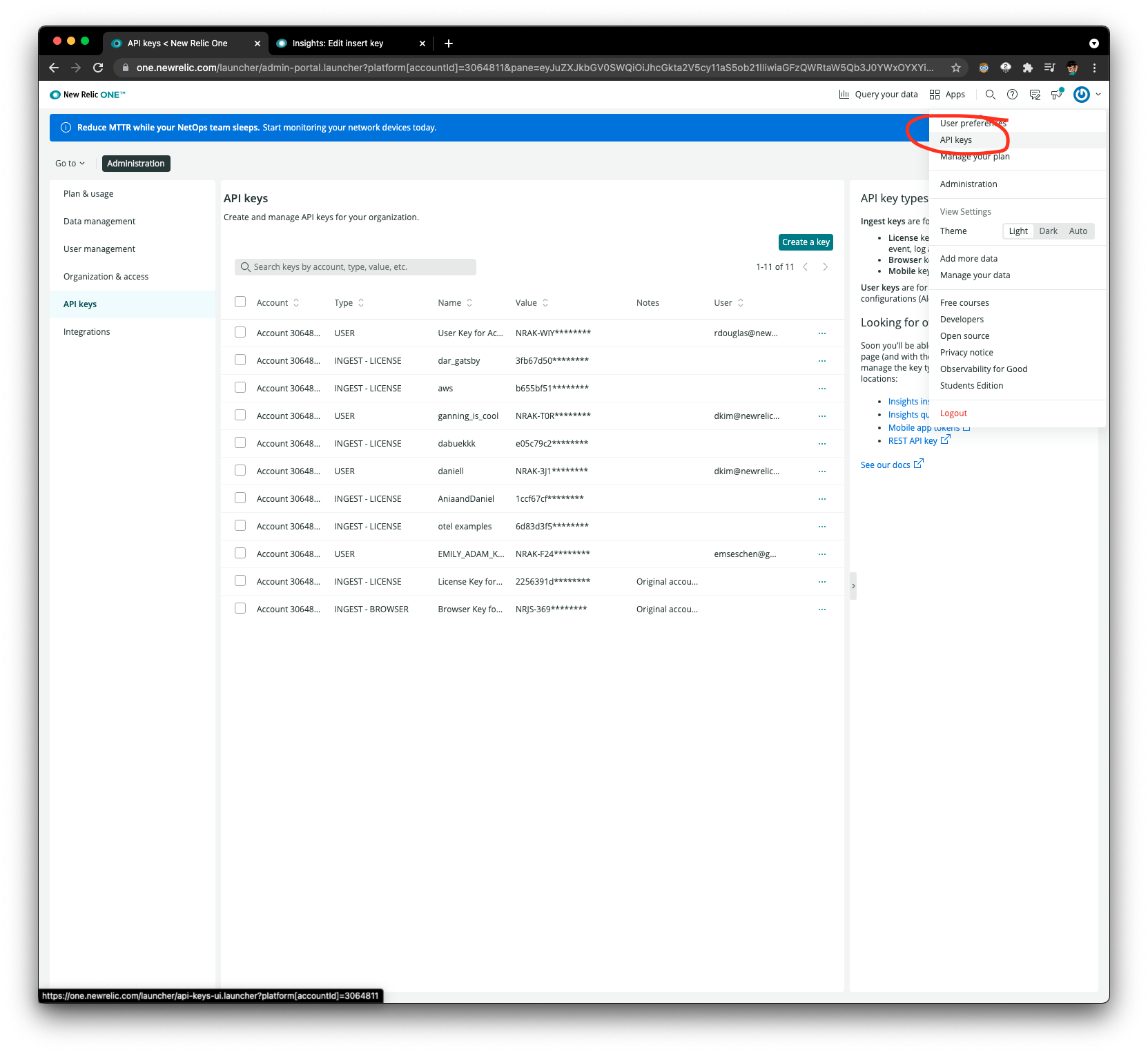
Task: Switch theme to Dark
Action: coord(1047,231)
